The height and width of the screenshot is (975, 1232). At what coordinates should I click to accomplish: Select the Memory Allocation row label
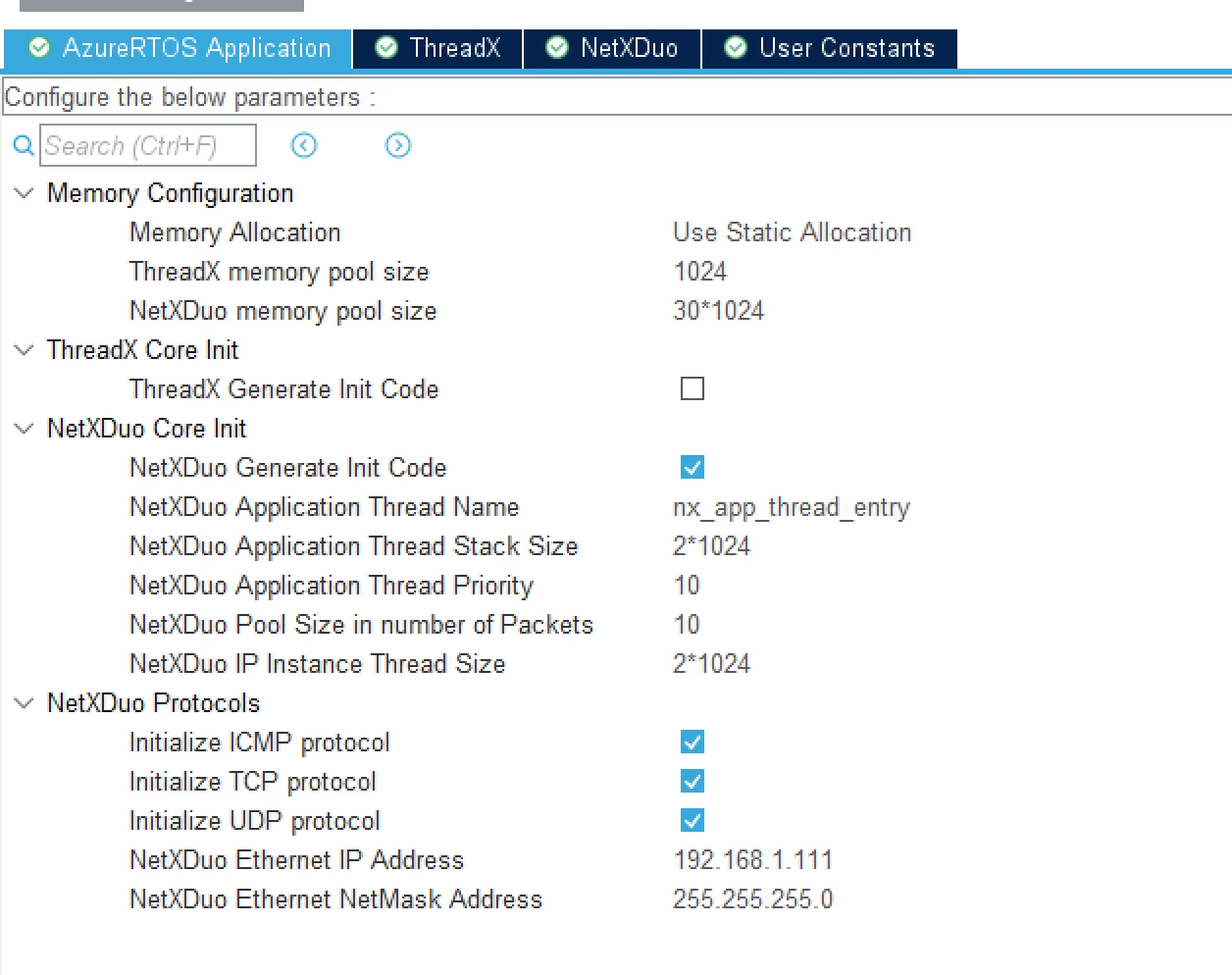tap(235, 232)
